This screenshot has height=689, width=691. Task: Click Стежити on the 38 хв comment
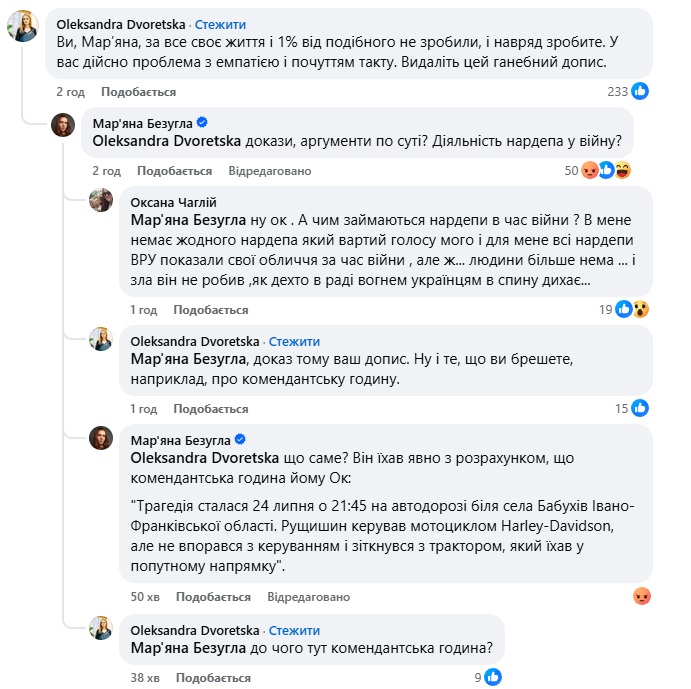point(294,631)
